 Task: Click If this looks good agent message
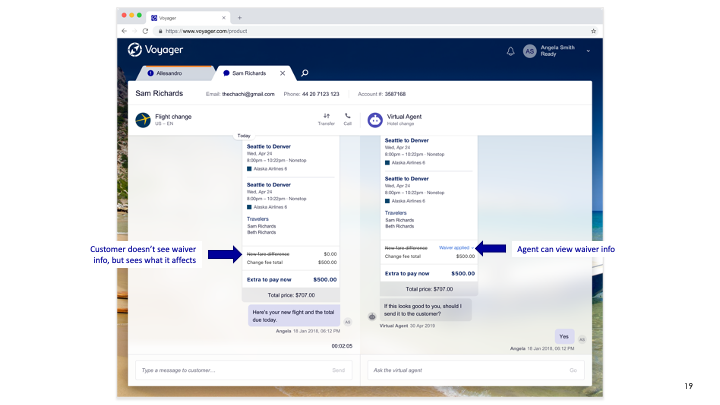point(426,310)
